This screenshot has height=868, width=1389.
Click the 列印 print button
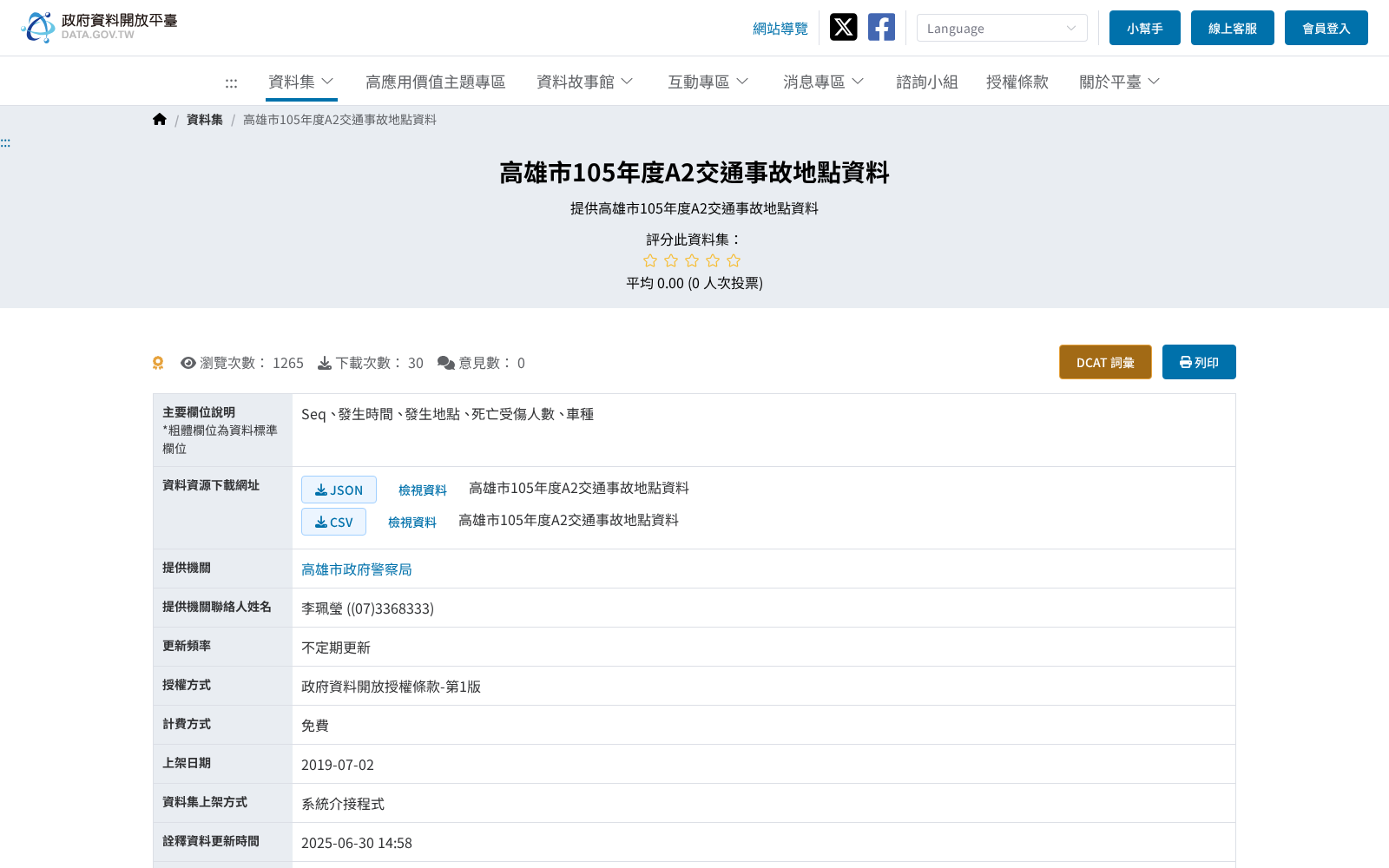click(1199, 362)
